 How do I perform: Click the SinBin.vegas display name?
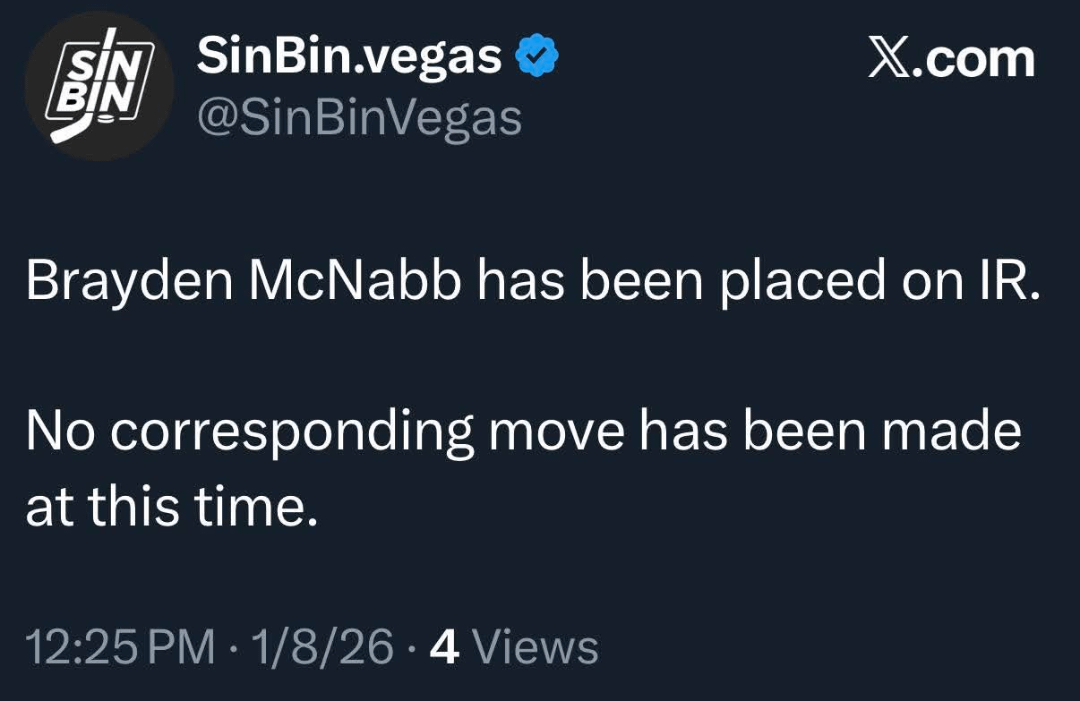point(348,56)
